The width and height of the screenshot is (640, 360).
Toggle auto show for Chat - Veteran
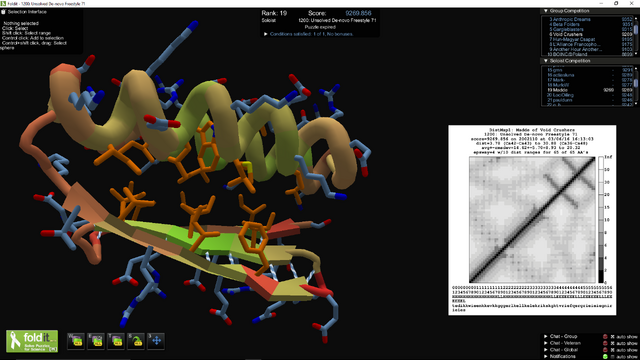612,343
